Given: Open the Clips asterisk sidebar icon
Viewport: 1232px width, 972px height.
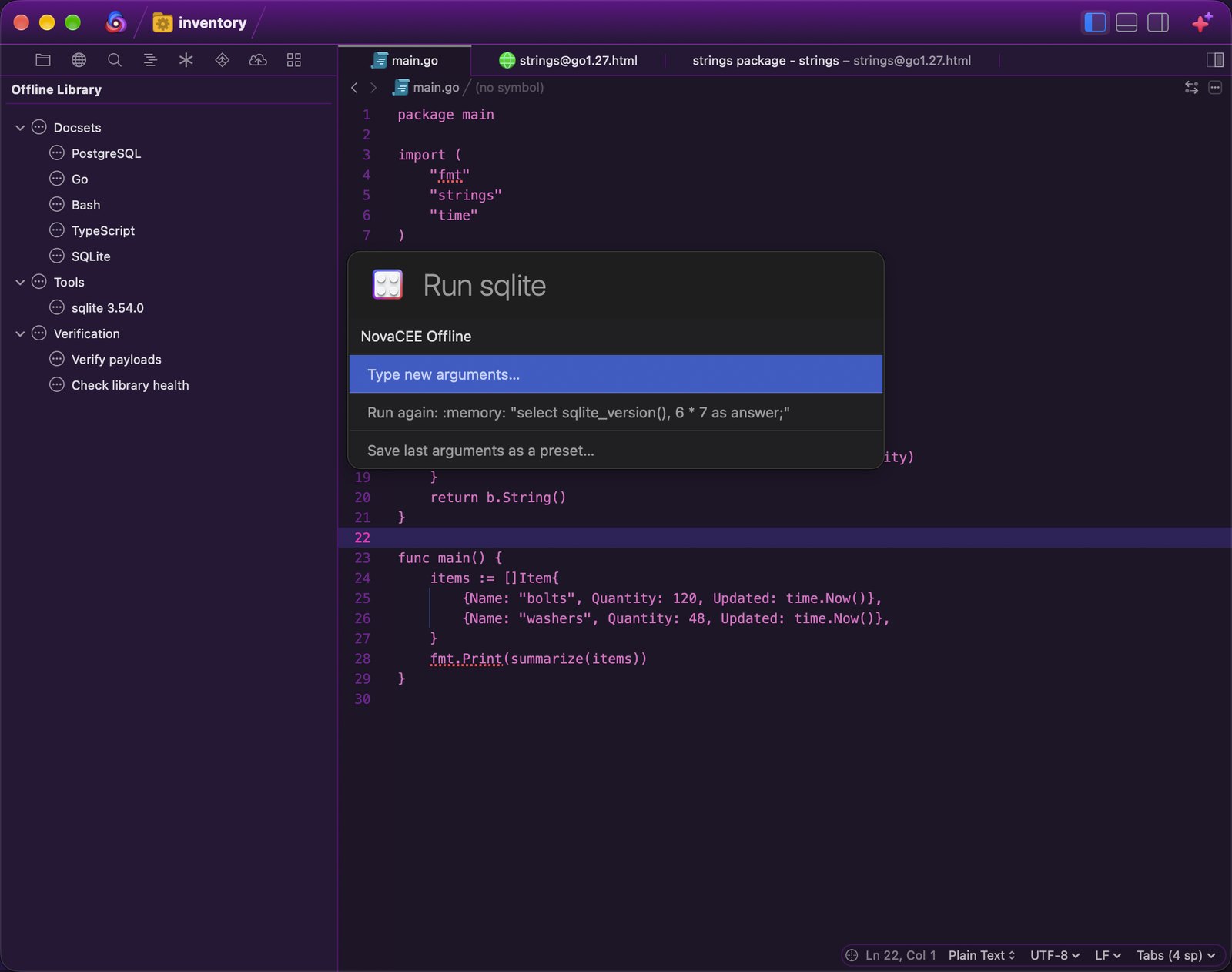Looking at the screenshot, I should [186, 60].
